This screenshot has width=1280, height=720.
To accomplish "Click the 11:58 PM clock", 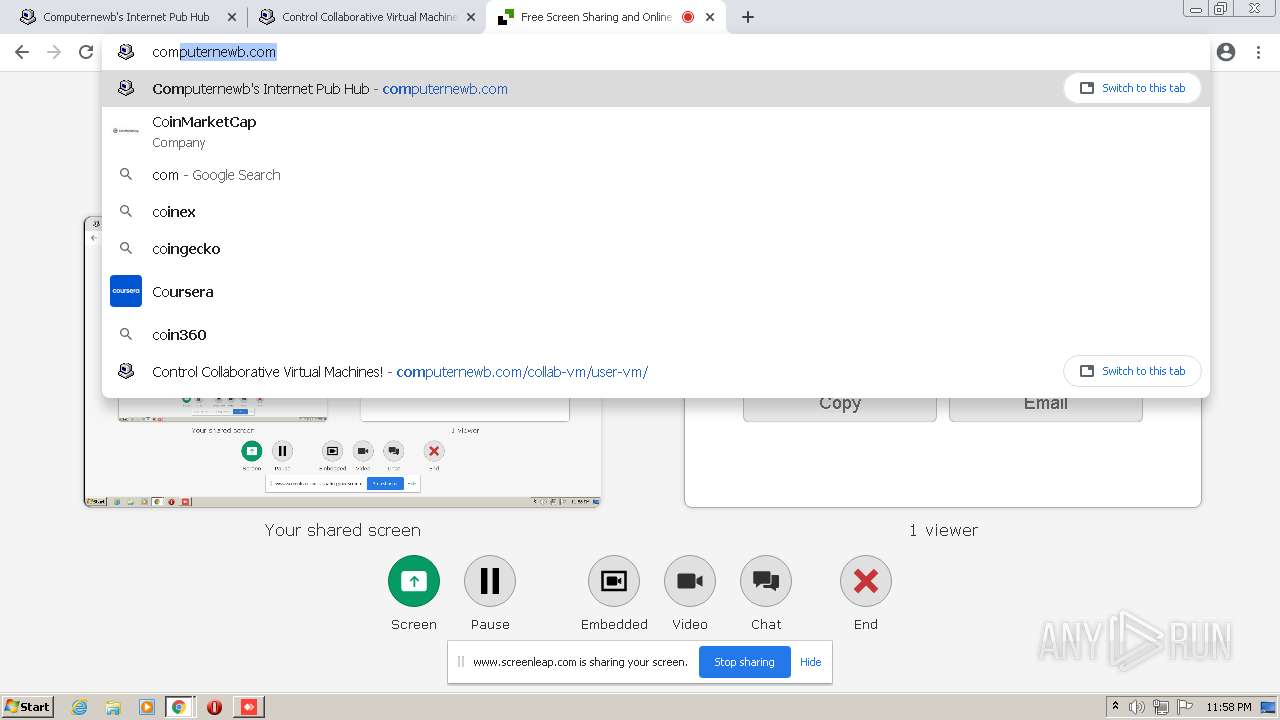I will [1229, 707].
